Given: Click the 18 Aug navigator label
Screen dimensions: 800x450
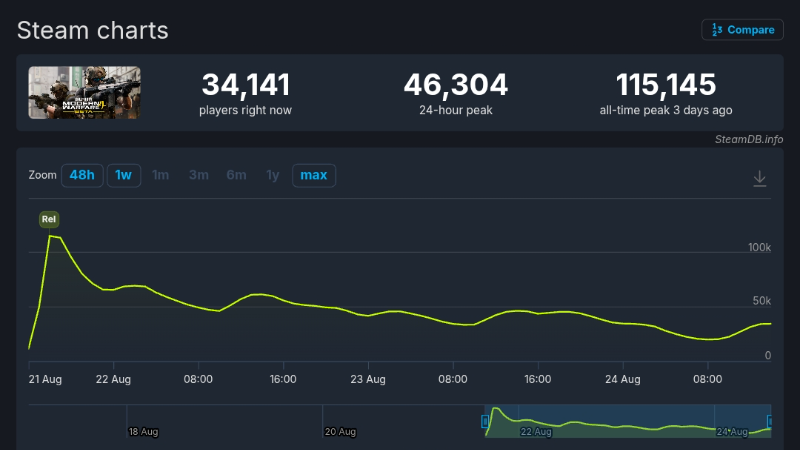Looking at the screenshot, I should point(143,432).
